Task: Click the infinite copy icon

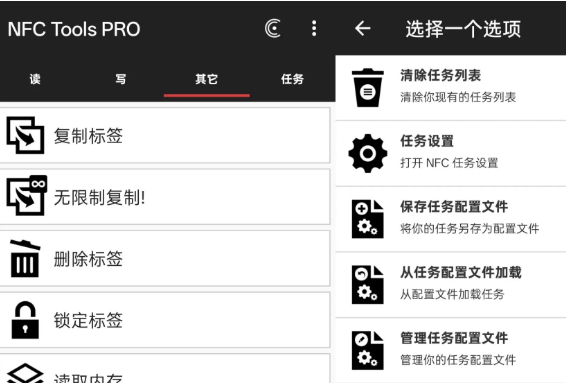Action: tap(26, 195)
